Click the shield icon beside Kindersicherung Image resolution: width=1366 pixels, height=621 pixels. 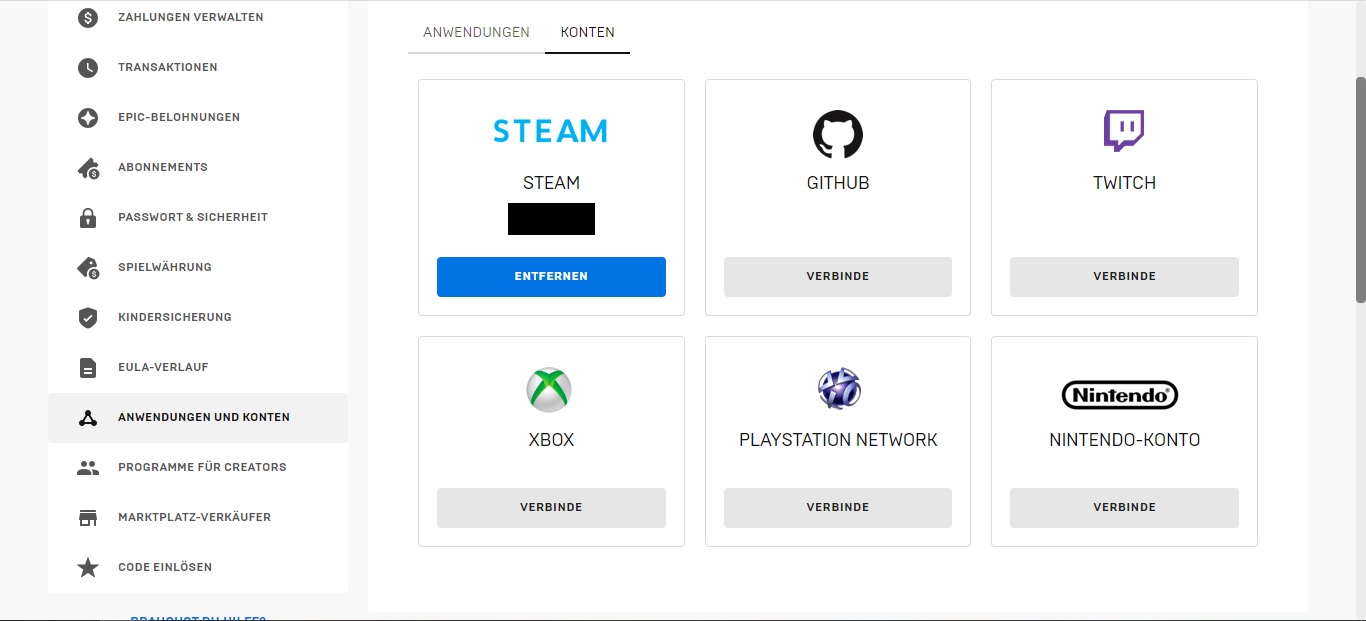[x=88, y=317]
